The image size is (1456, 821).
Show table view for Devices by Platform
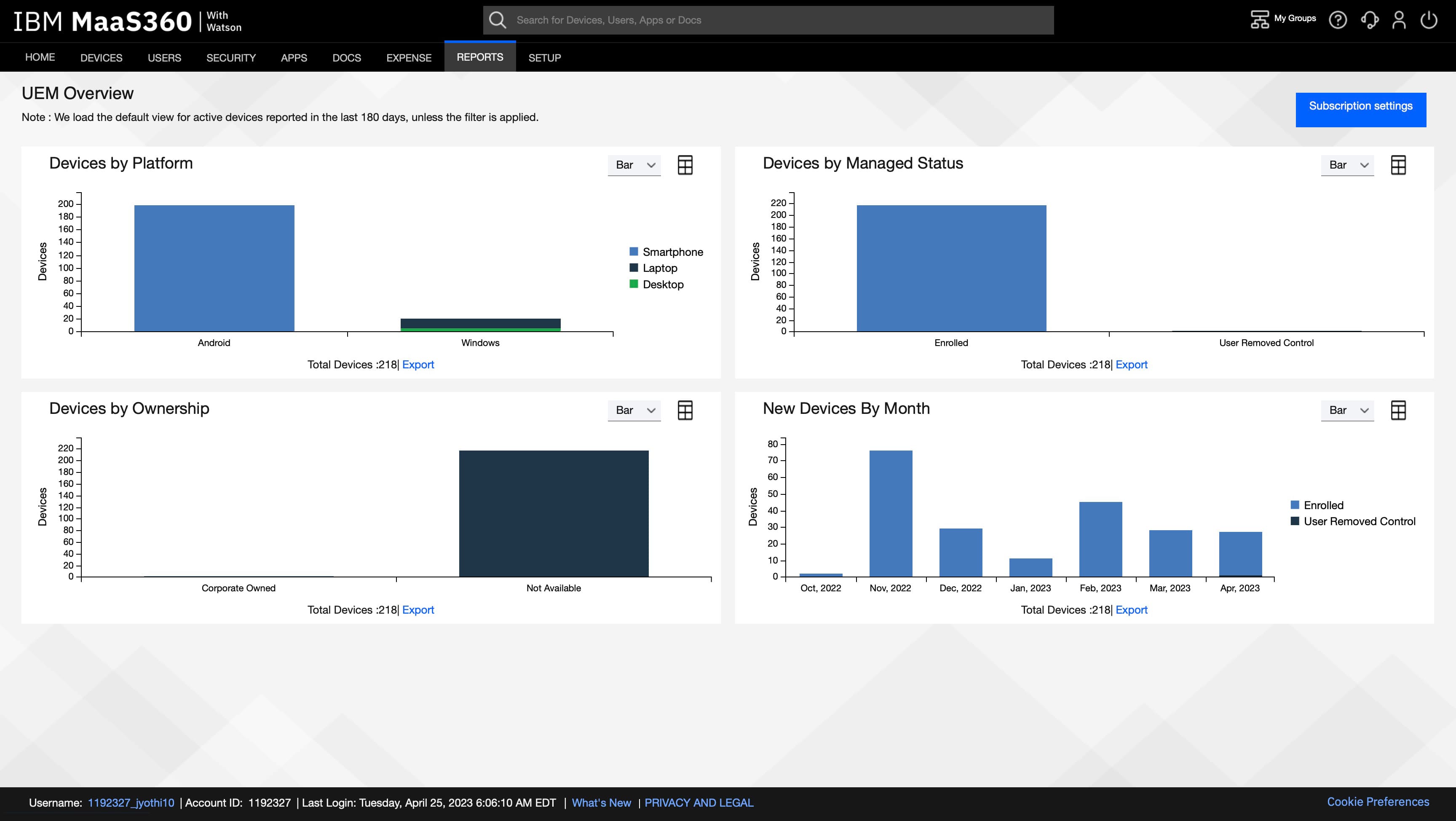[x=685, y=165]
